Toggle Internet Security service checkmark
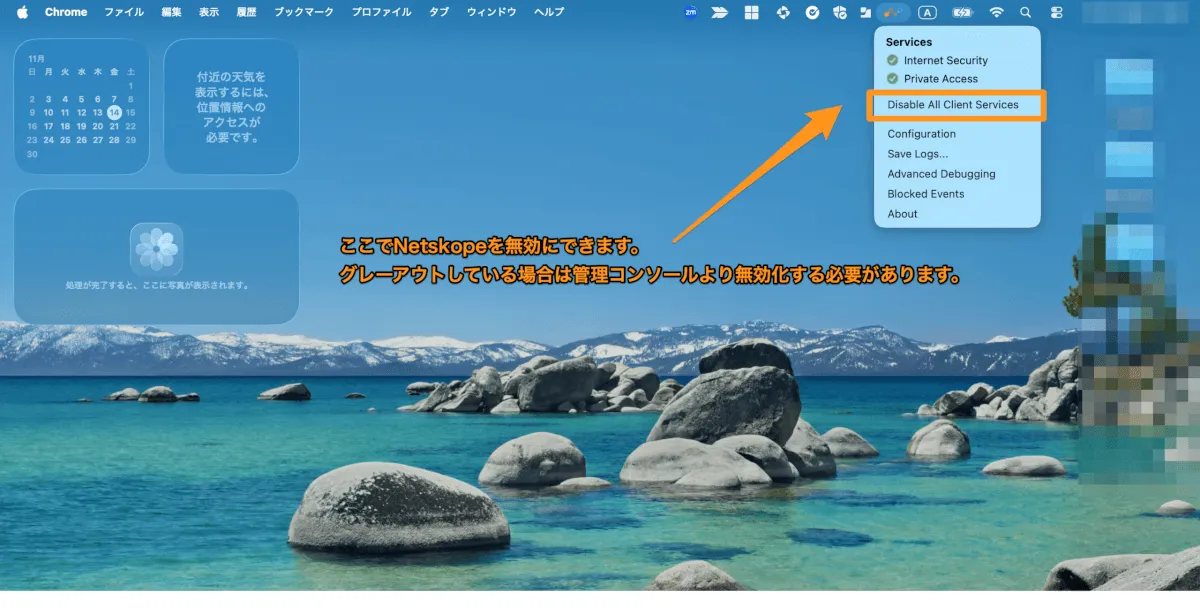Viewport: 1200px width, 608px height. [x=892, y=61]
